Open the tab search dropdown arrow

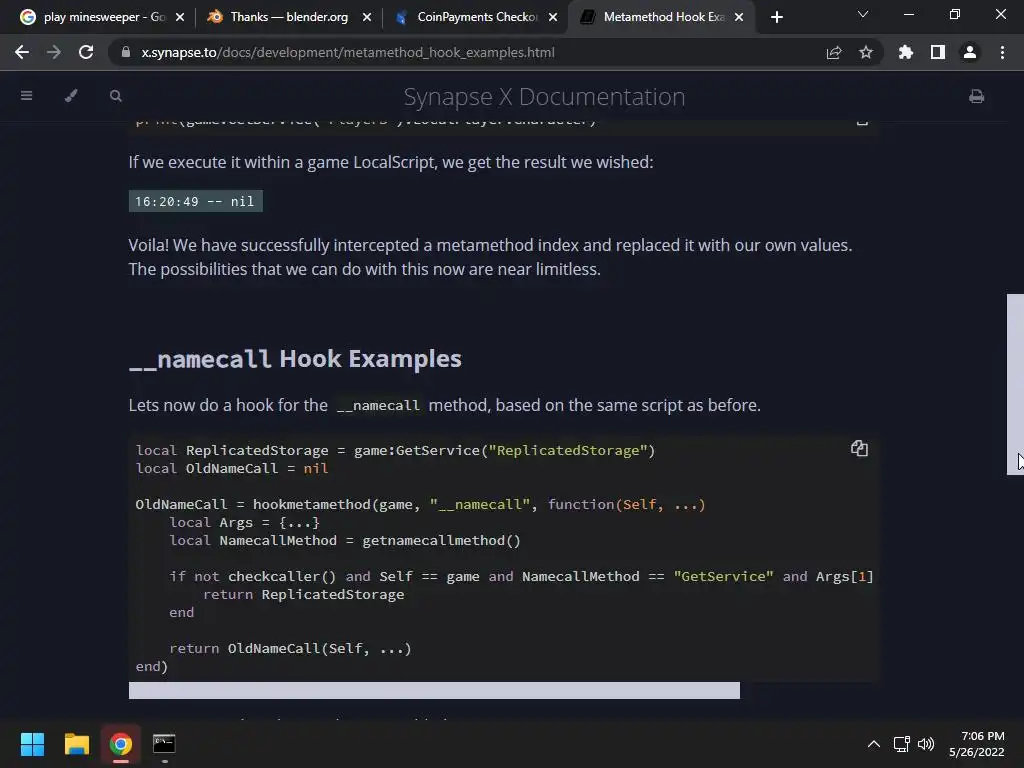(x=863, y=14)
